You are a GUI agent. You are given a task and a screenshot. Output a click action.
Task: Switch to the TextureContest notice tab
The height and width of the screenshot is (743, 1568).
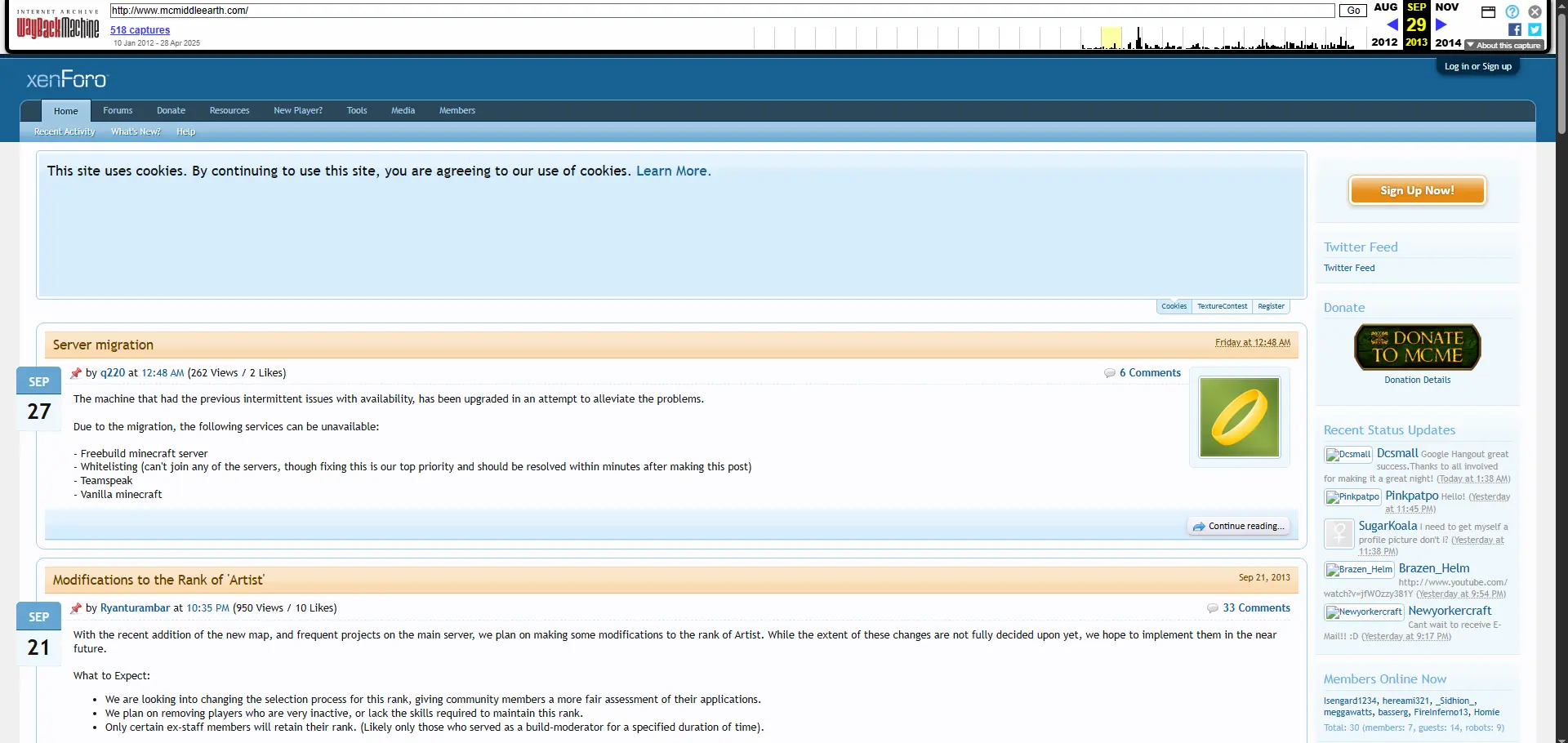click(x=1222, y=307)
